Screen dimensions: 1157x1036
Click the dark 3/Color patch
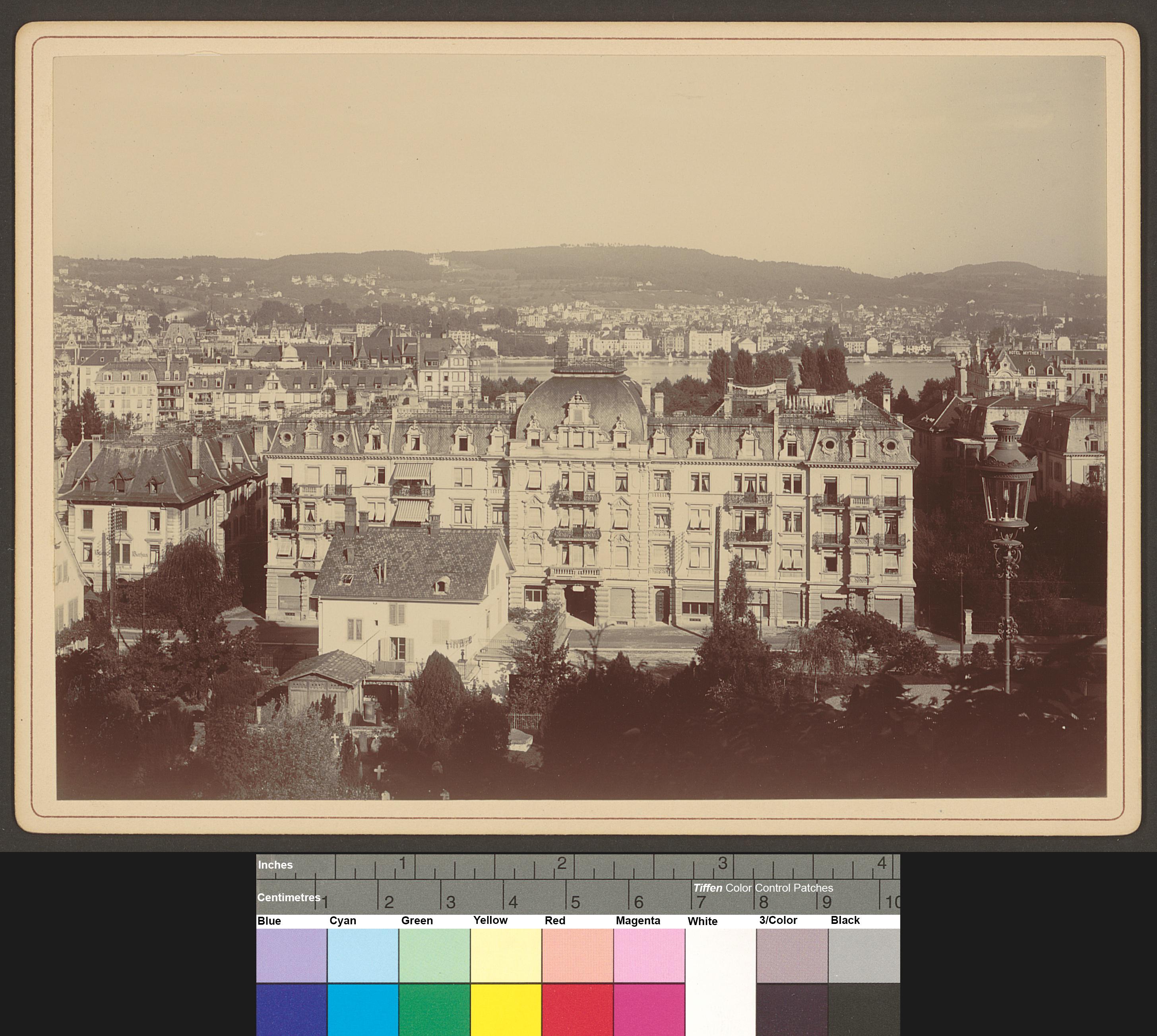pyautogui.click(x=792, y=1010)
